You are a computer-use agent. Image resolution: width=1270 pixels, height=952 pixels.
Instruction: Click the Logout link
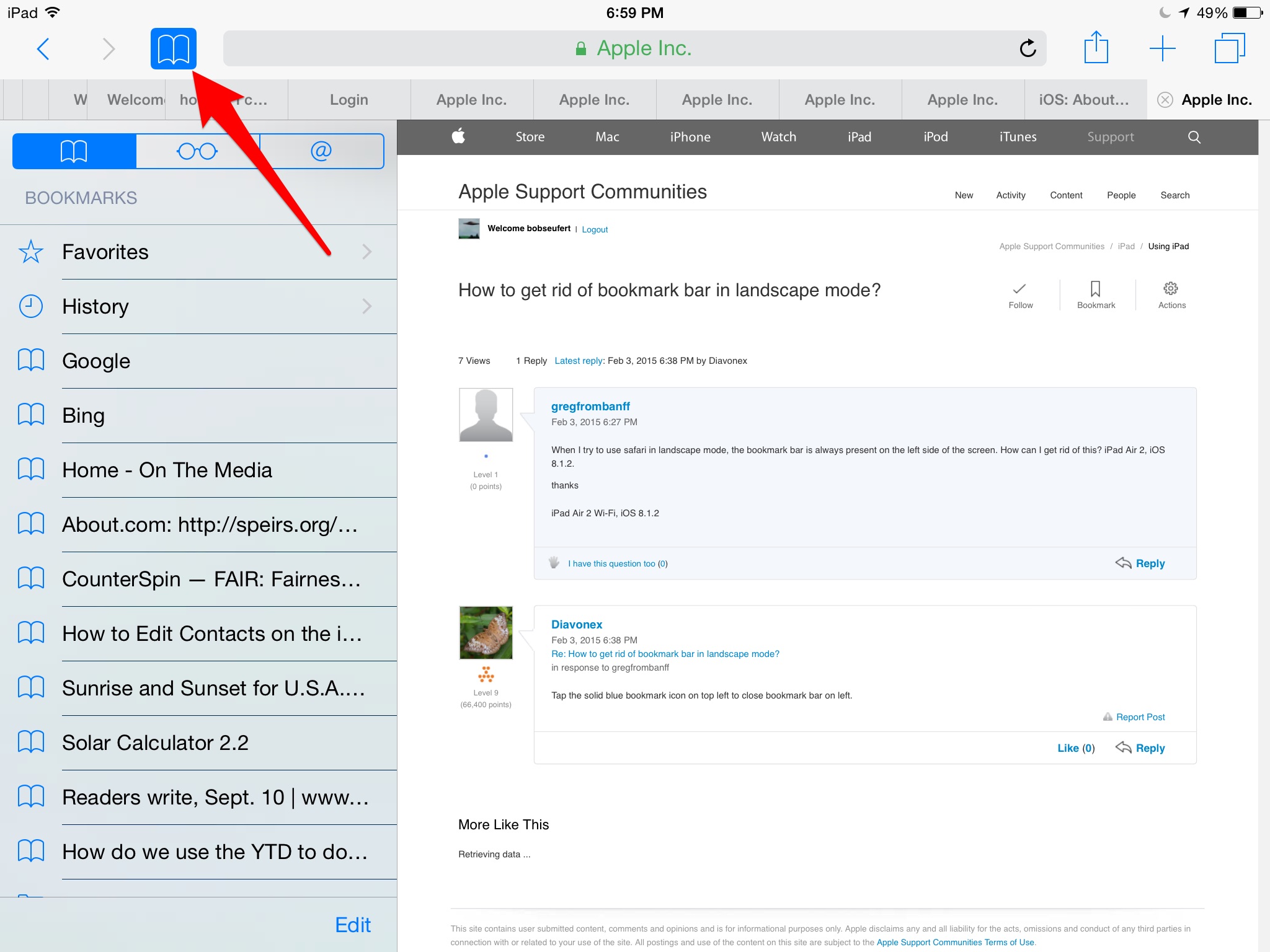tap(594, 229)
